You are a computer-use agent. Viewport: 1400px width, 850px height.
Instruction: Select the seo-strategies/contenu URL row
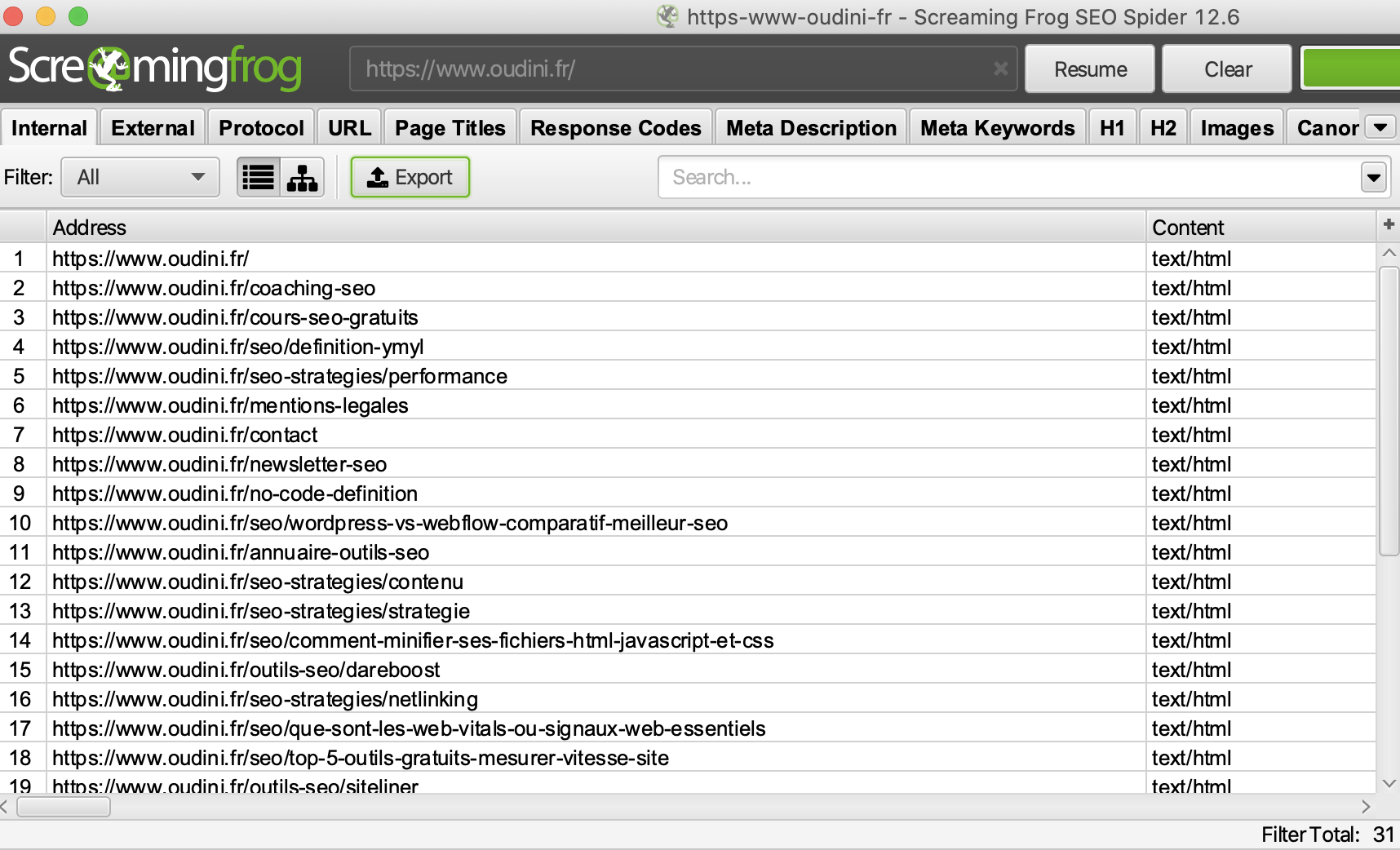click(x=688, y=582)
